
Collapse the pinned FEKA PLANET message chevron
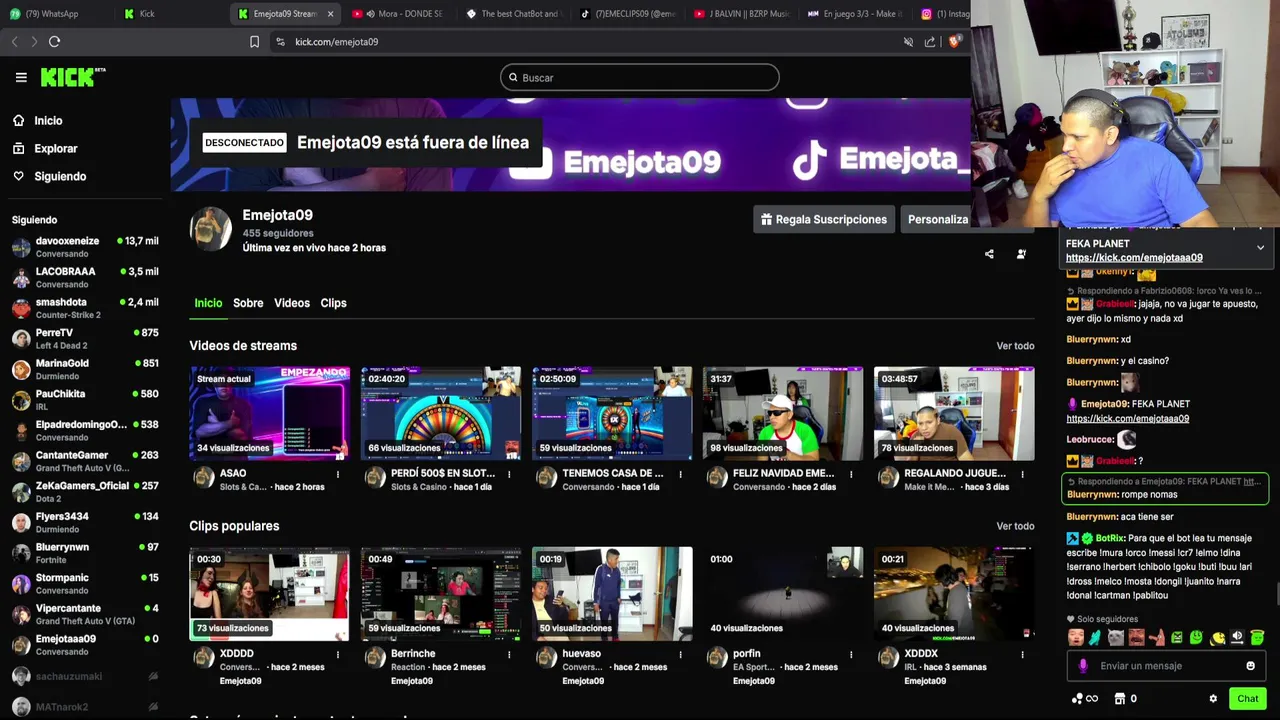(x=1260, y=247)
